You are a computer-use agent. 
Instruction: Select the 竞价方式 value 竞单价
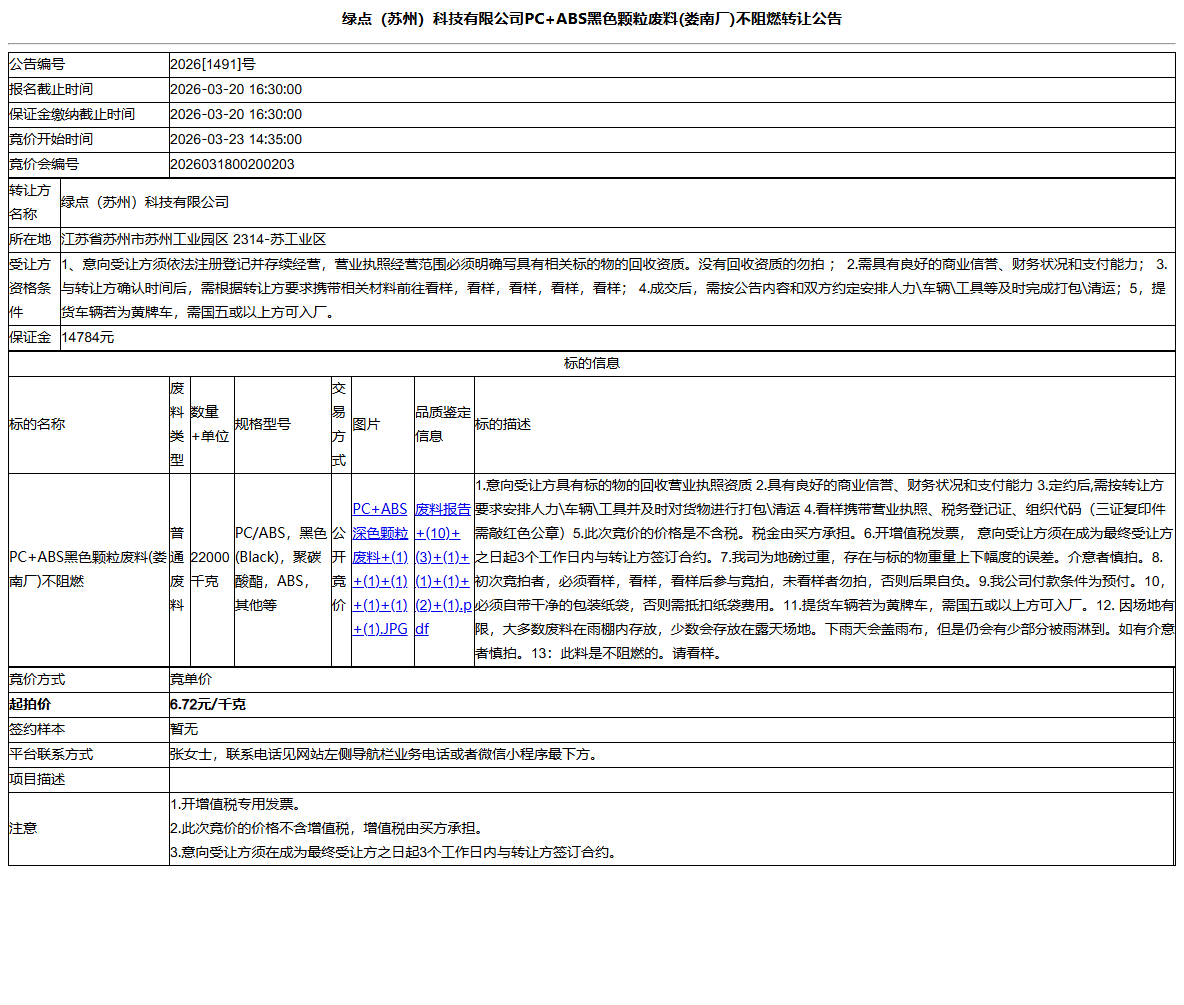pyautogui.click(x=191, y=678)
